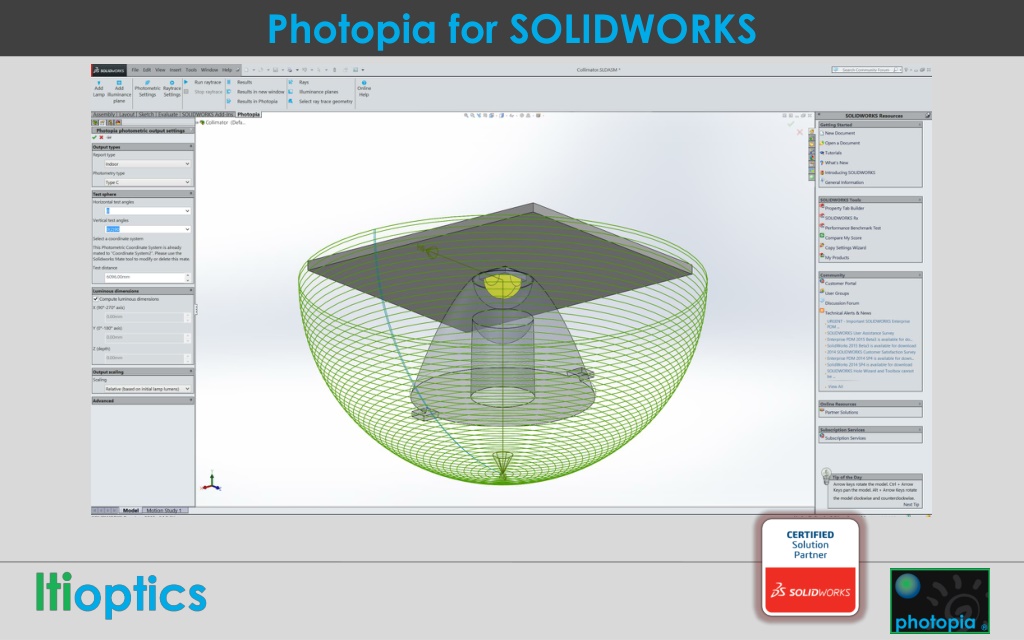Switch to the Sketch tab

146,114
